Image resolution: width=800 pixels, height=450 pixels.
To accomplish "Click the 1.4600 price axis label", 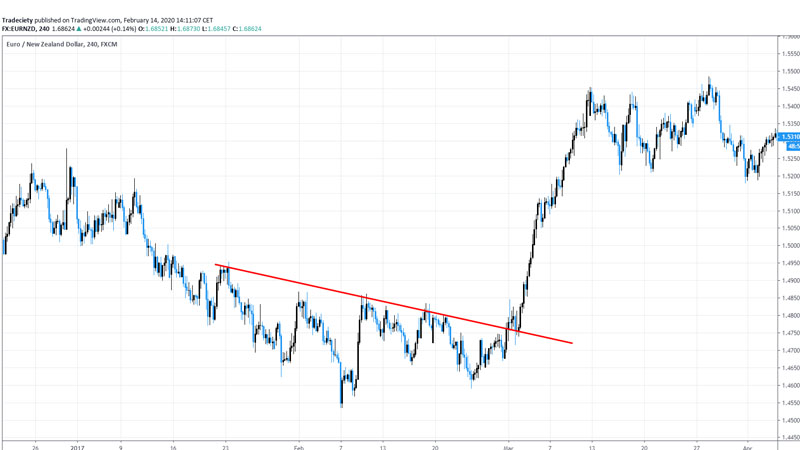I will (x=791, y=385).
